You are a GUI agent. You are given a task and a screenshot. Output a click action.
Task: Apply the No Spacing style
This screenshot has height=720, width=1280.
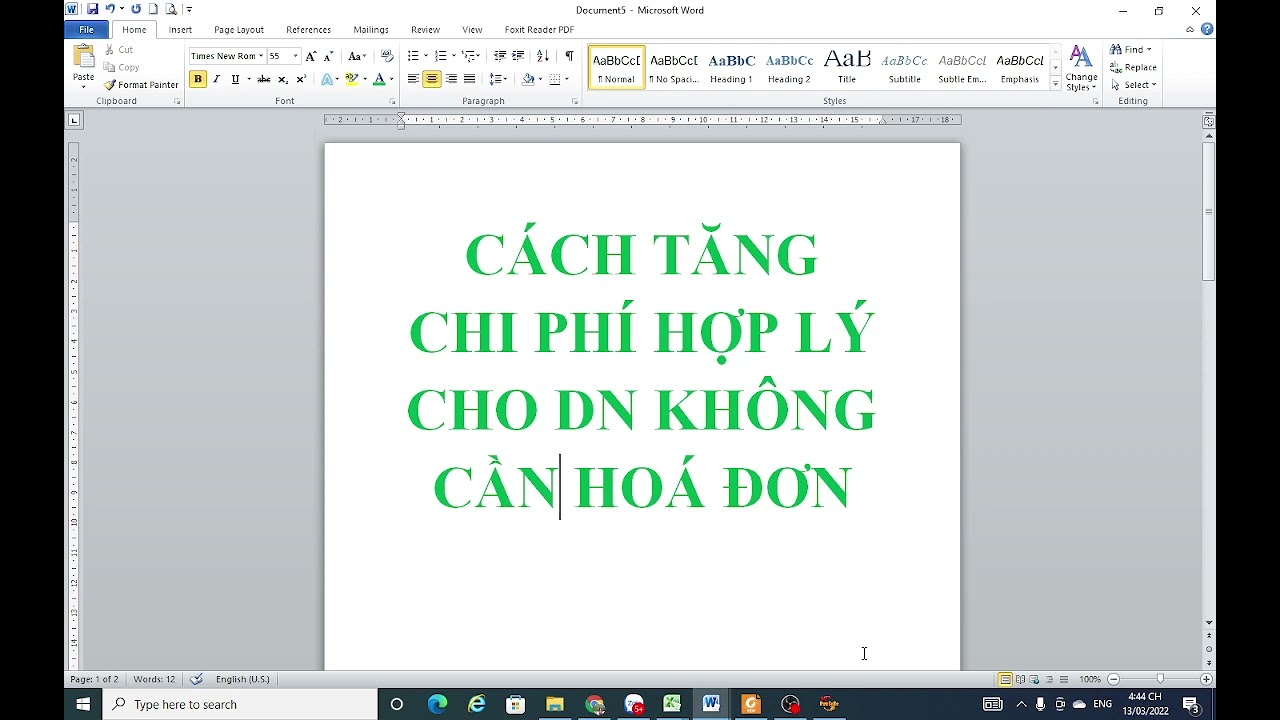[674, 67]
